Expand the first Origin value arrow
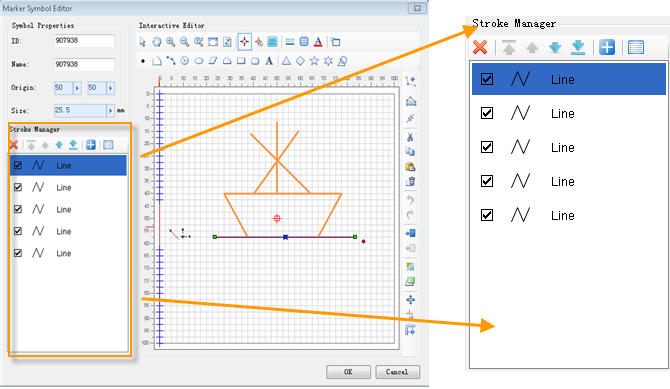The width and height of the screenshot is (670, 389). pos(77,88)
